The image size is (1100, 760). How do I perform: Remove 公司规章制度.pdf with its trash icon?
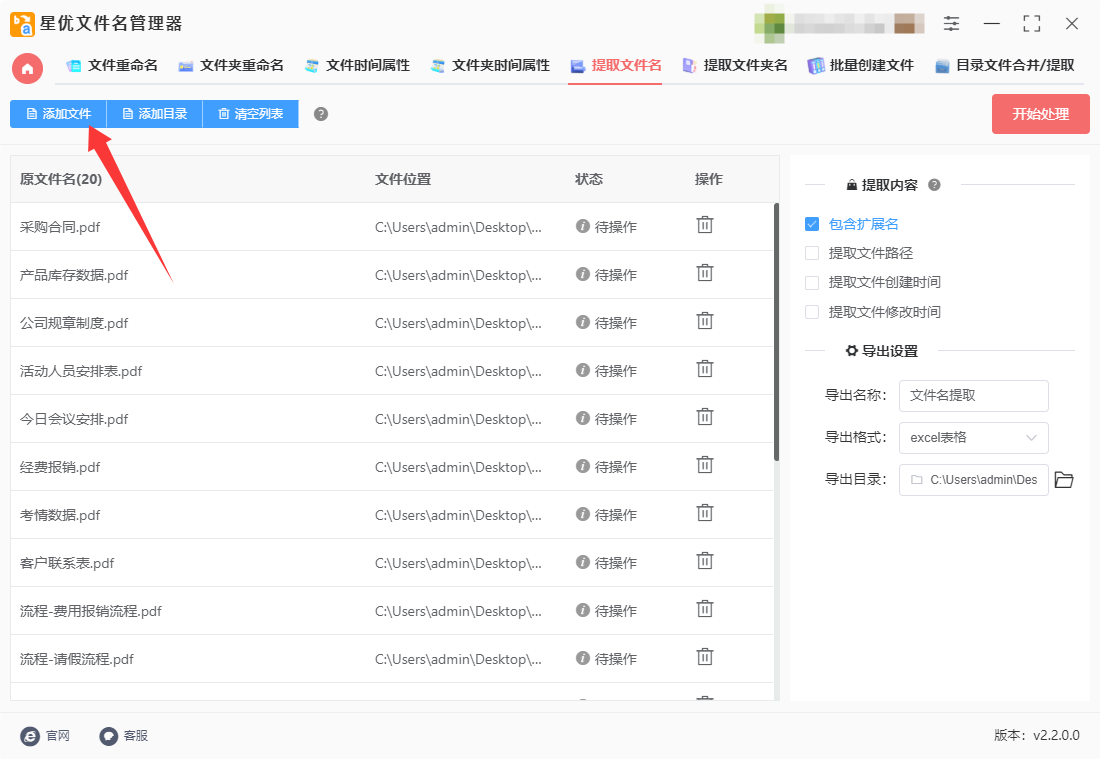click(705, 321)
